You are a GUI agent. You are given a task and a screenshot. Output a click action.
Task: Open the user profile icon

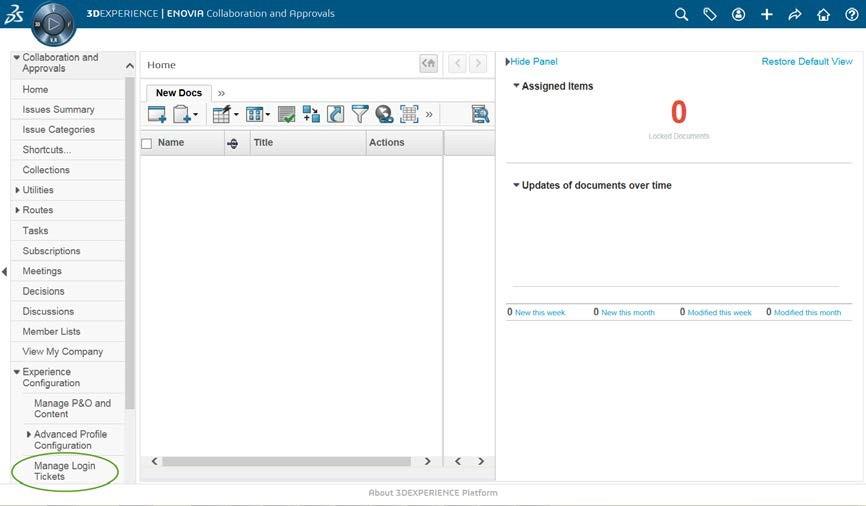point(738,14)
